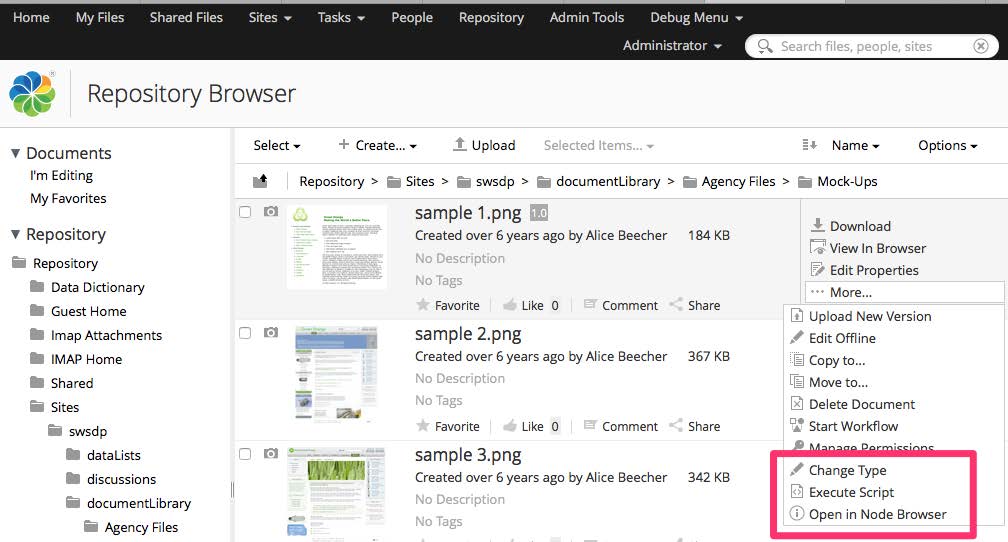The image size is (1008, 542).
Task: Select the sample 2.png checkbox
Action: coord(245,333)
